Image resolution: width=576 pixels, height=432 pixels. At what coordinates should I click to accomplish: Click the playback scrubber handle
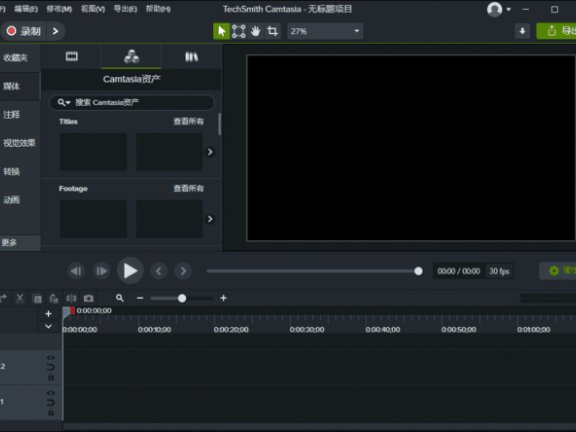point(418,271)
